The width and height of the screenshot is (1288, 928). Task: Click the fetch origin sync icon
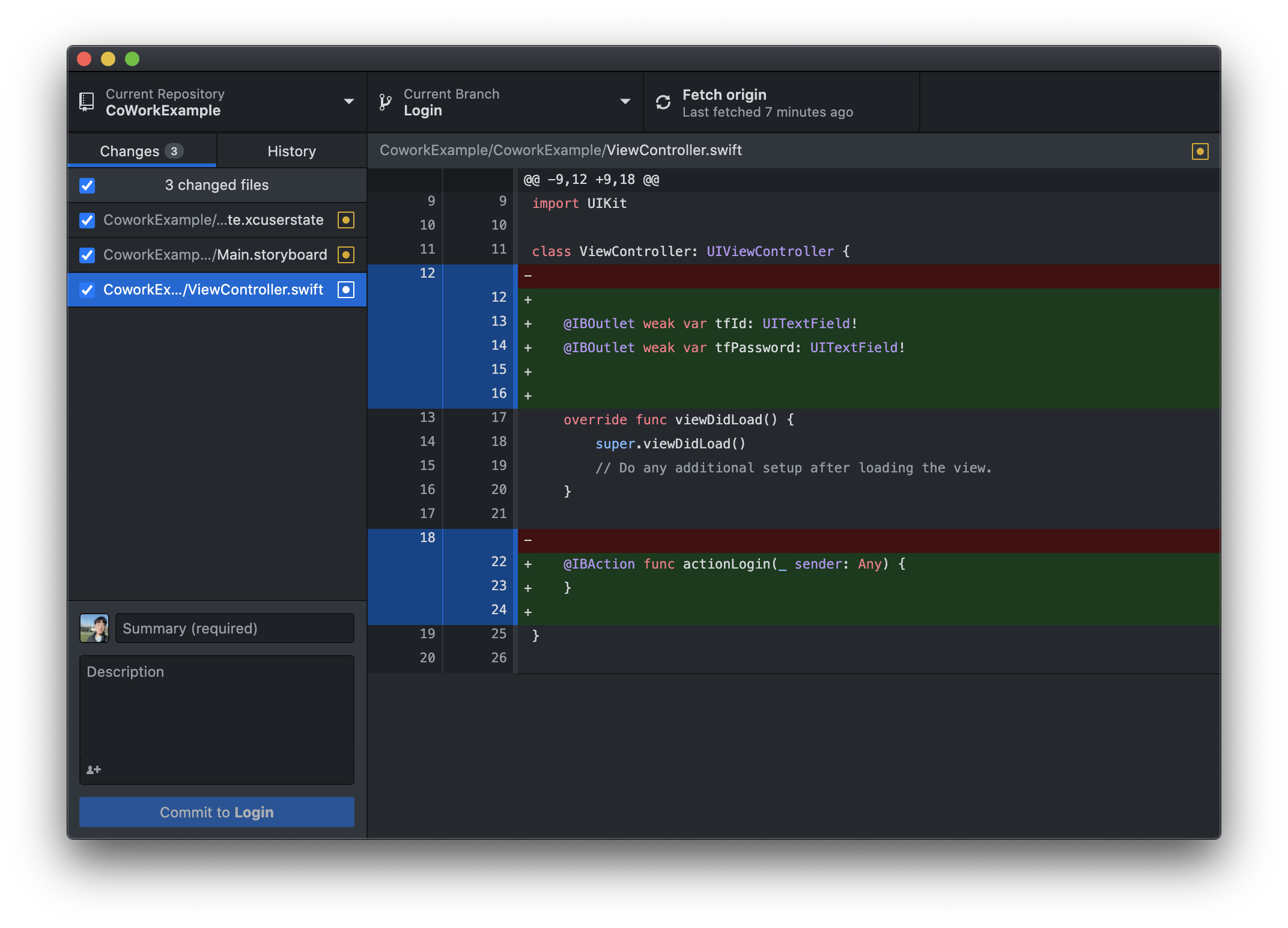click(663, 102)
